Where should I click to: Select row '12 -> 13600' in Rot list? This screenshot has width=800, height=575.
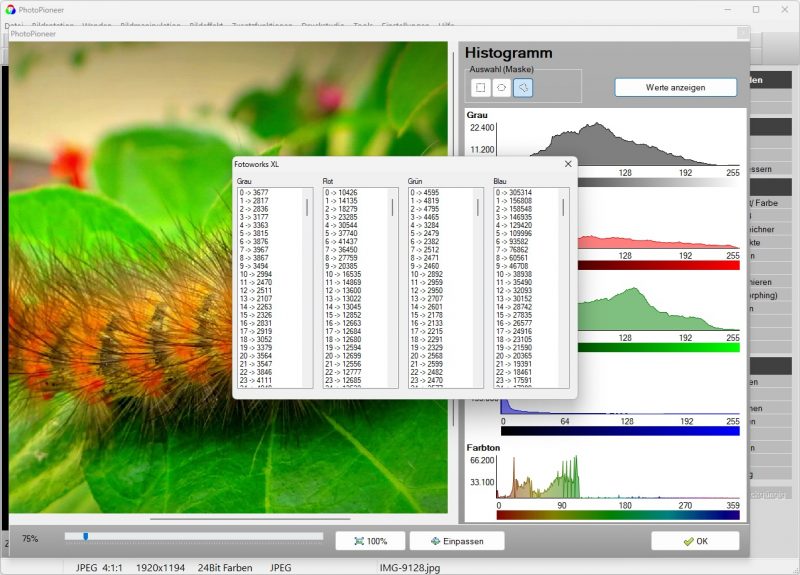coord(343,290)
